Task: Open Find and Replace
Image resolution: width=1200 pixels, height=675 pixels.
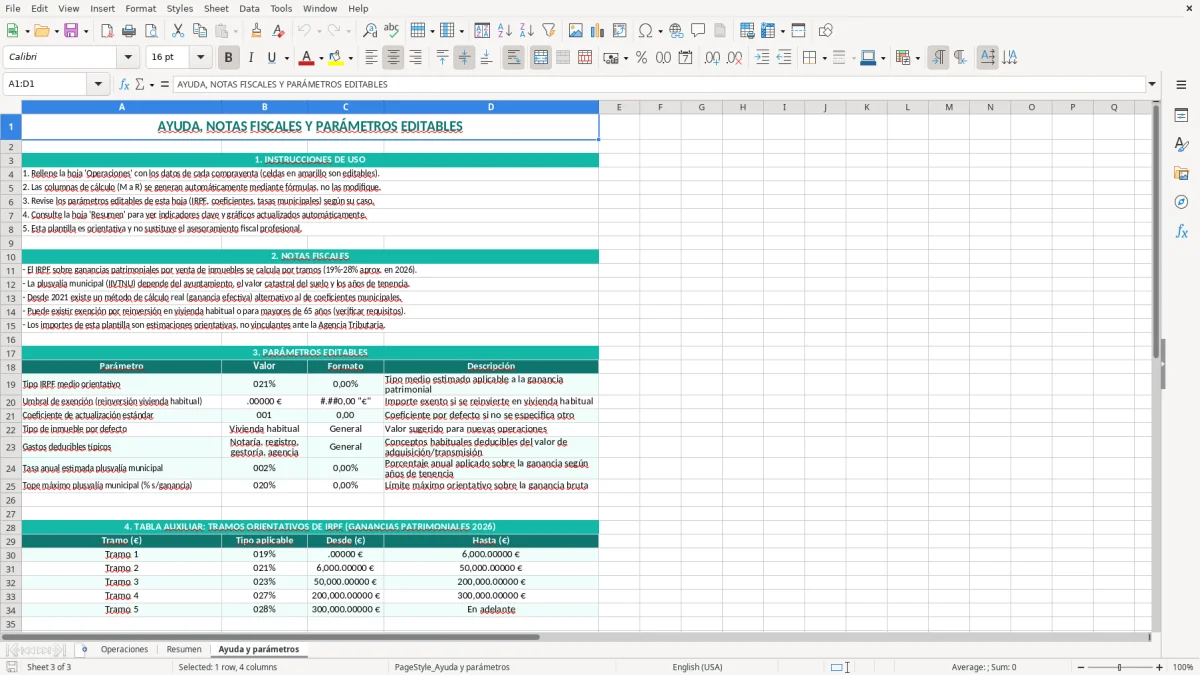Action: (x=370, y=31)
